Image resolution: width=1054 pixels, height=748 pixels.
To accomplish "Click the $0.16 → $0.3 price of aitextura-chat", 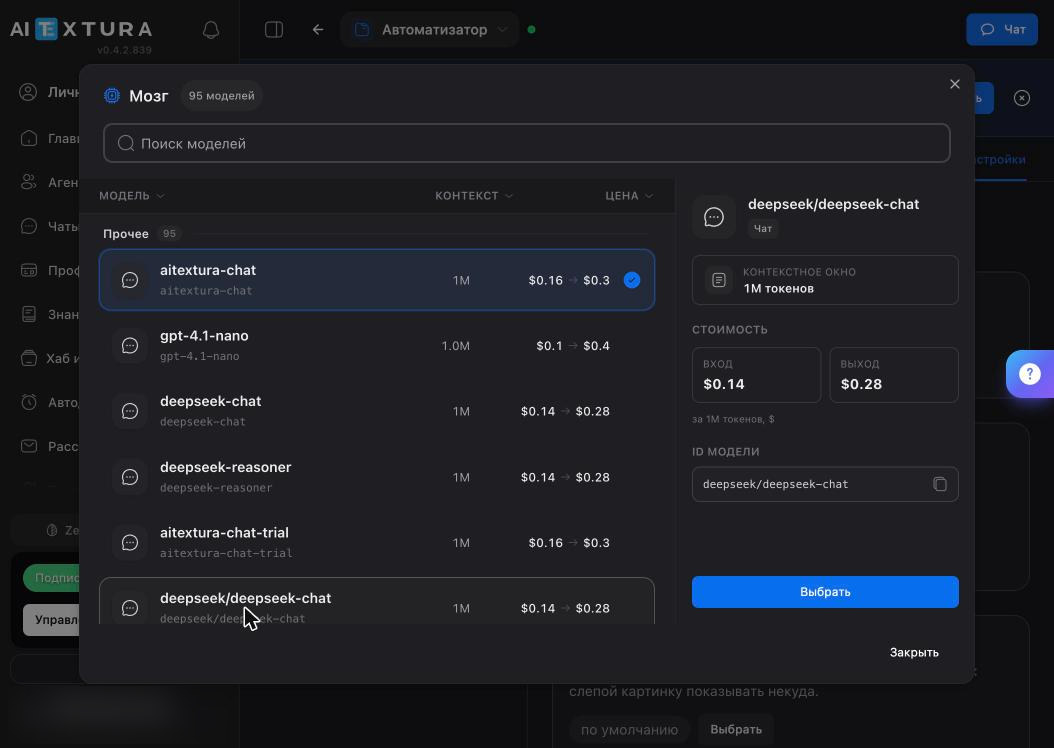I will (569, 280).
